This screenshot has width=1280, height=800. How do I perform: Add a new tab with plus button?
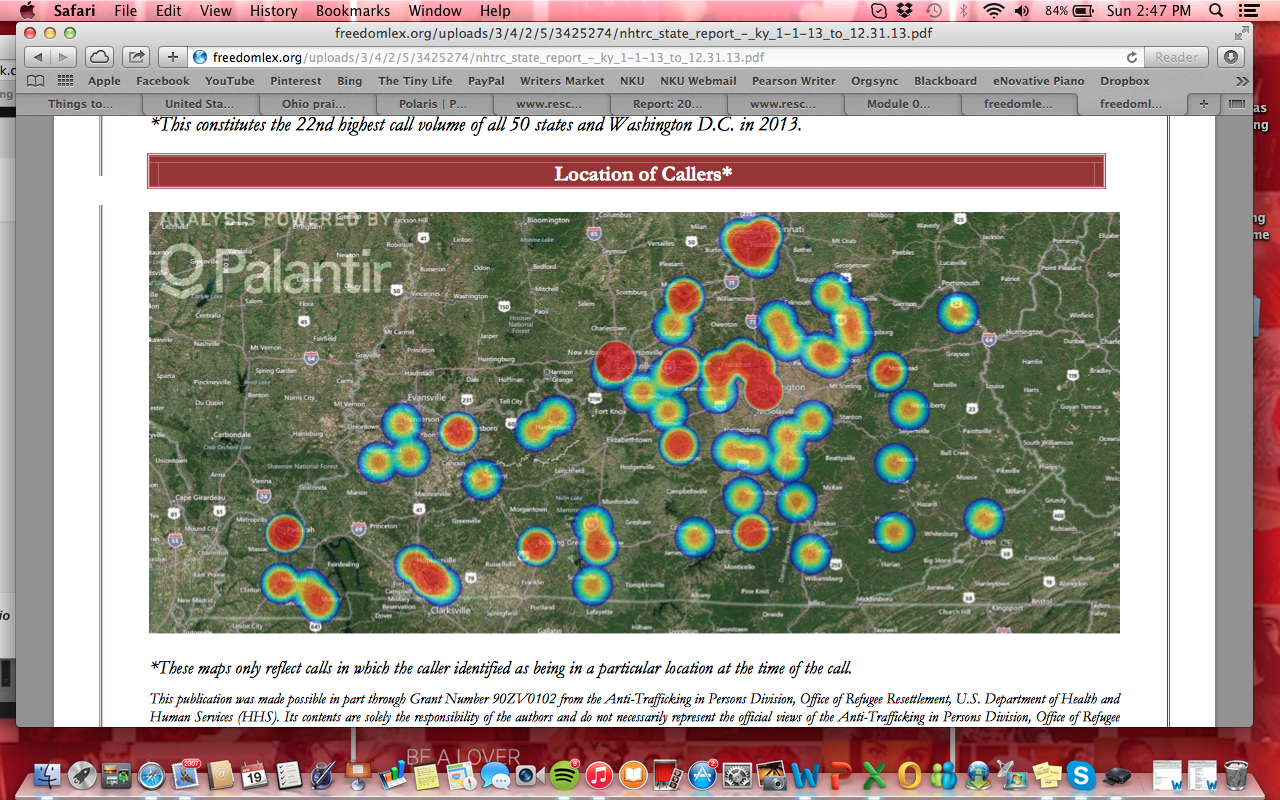(x=1203, y=103)
